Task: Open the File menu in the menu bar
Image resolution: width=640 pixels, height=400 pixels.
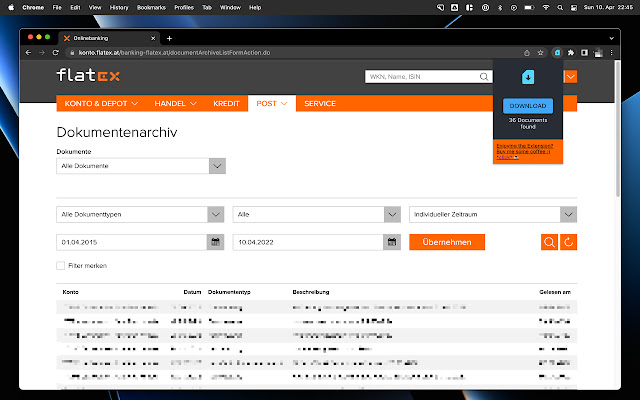Action: coord(57,7)
